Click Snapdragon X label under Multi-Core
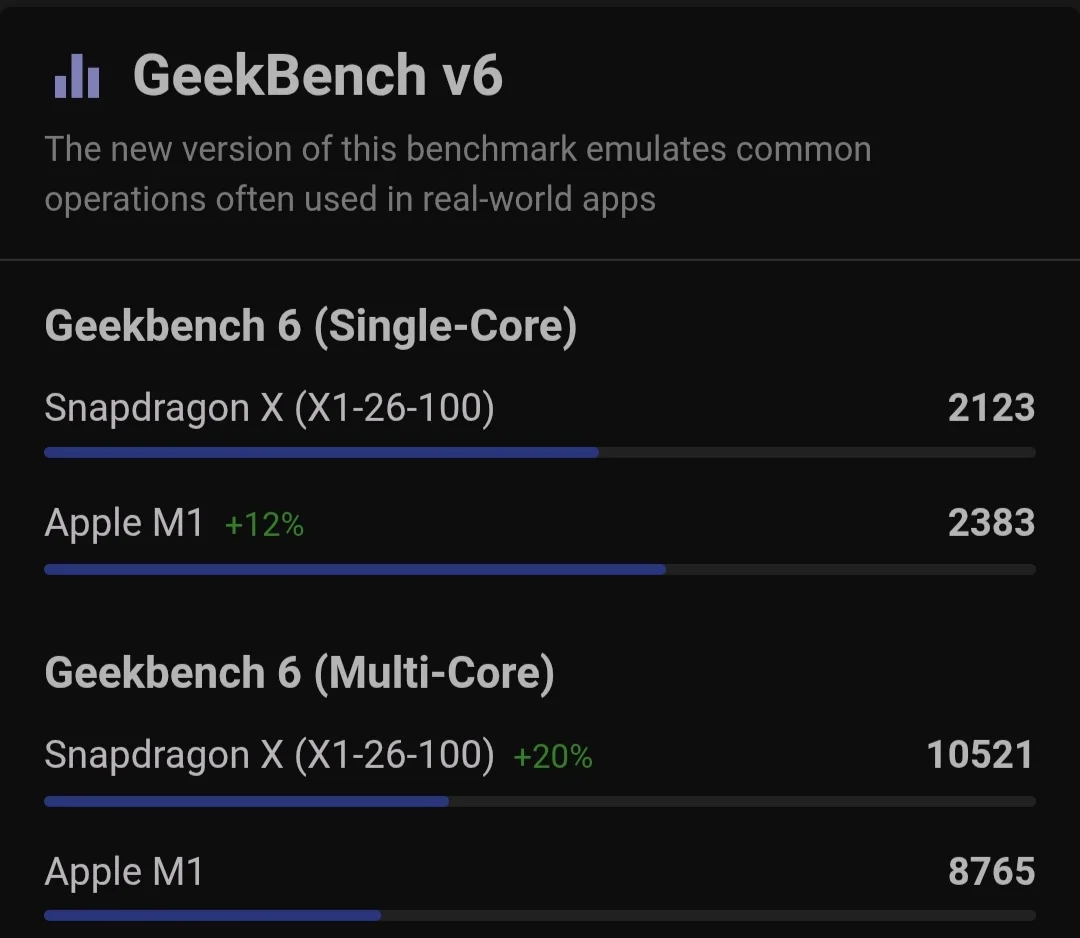 click(x=269, y=755)
